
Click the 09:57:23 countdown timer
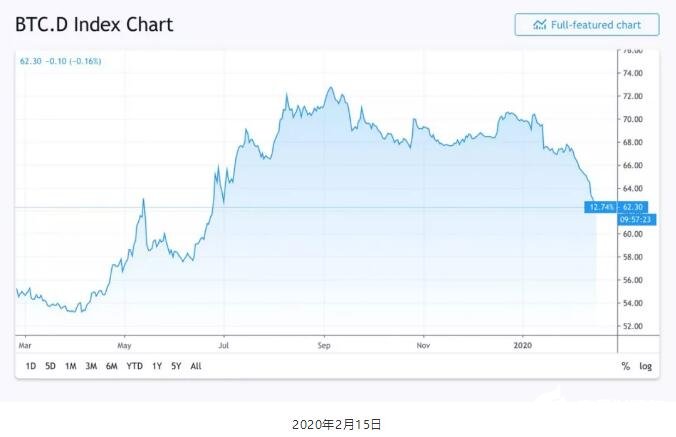637,219
